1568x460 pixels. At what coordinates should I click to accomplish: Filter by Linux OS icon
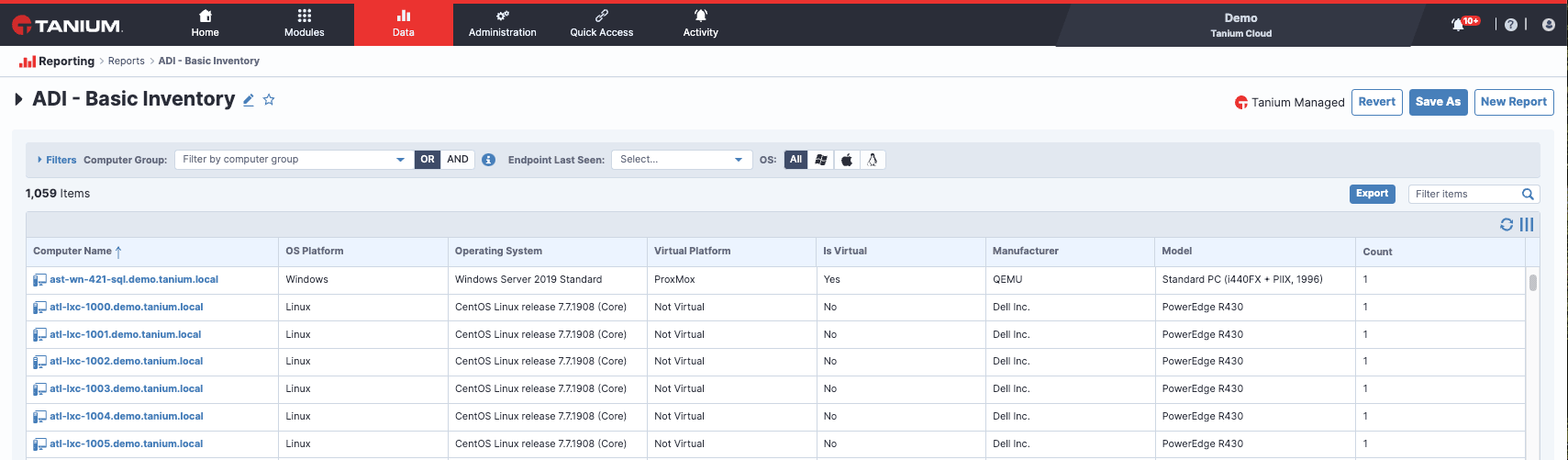(x=873, y=160)
